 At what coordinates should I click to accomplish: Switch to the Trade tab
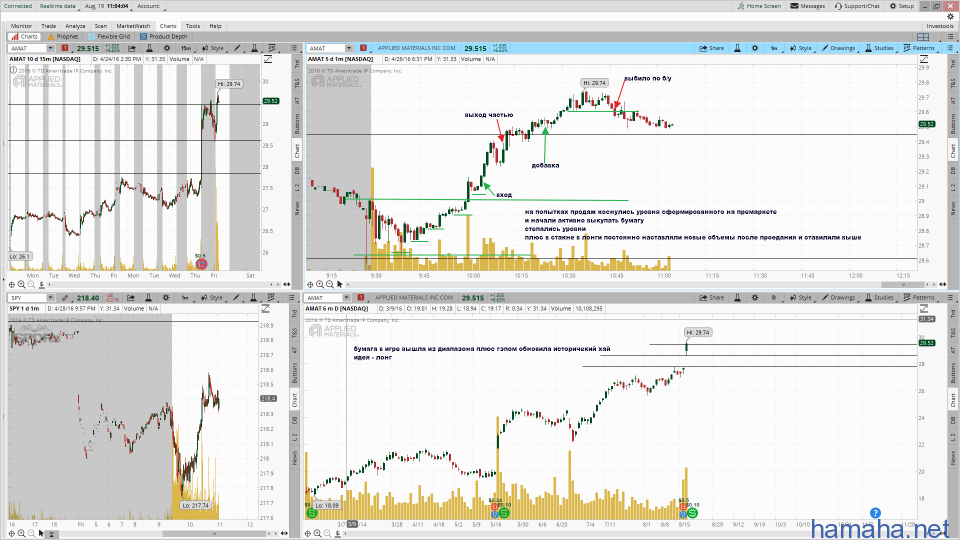pos(48,26)
